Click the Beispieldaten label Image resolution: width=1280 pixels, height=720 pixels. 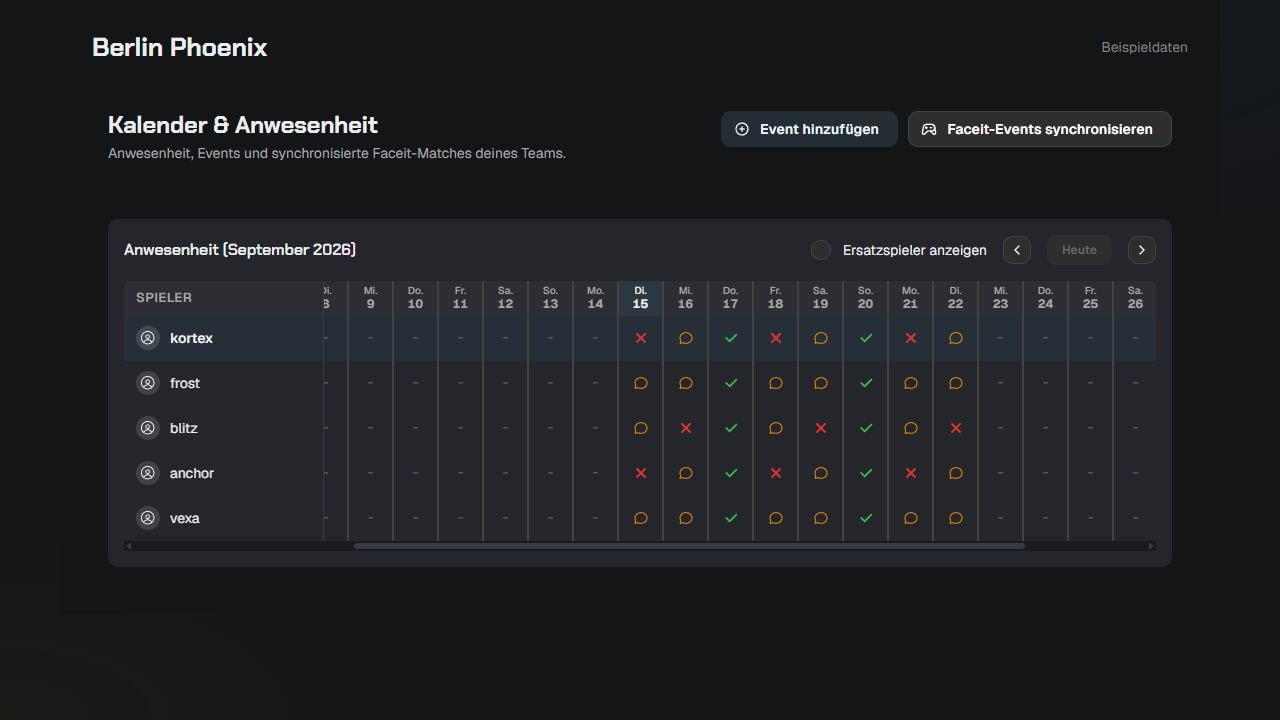point(1144,47)
